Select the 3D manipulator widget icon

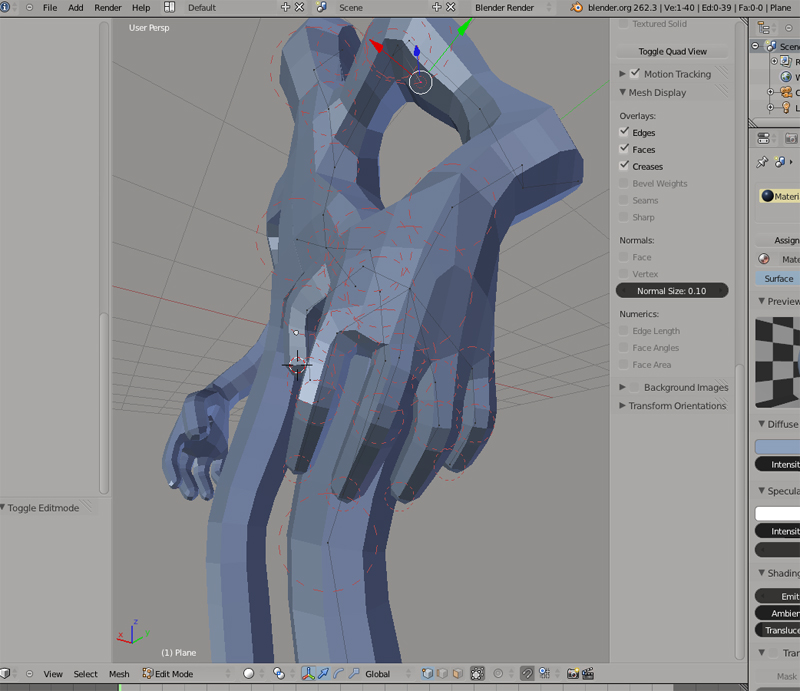[309, 674]
